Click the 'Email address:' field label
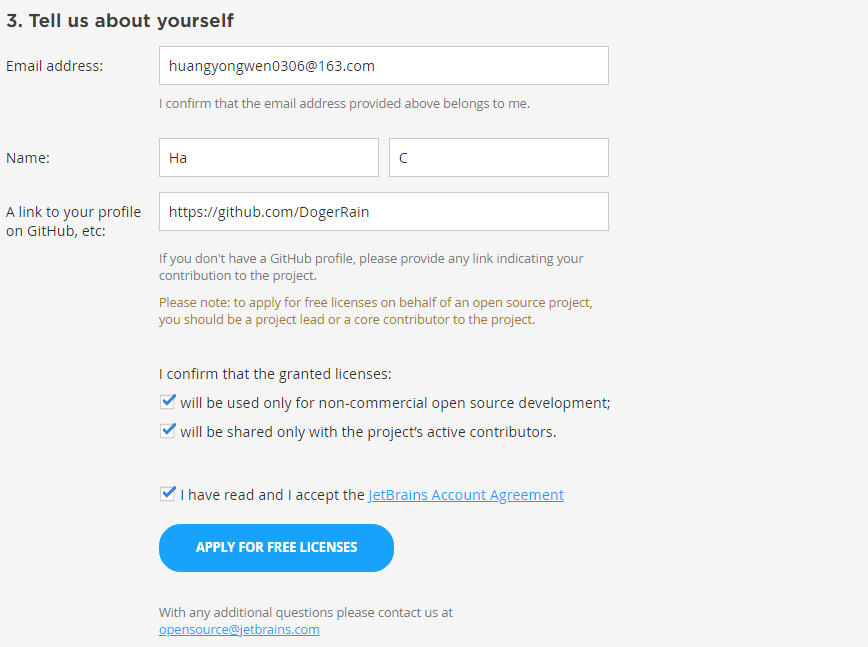 (x=55, y=66)
